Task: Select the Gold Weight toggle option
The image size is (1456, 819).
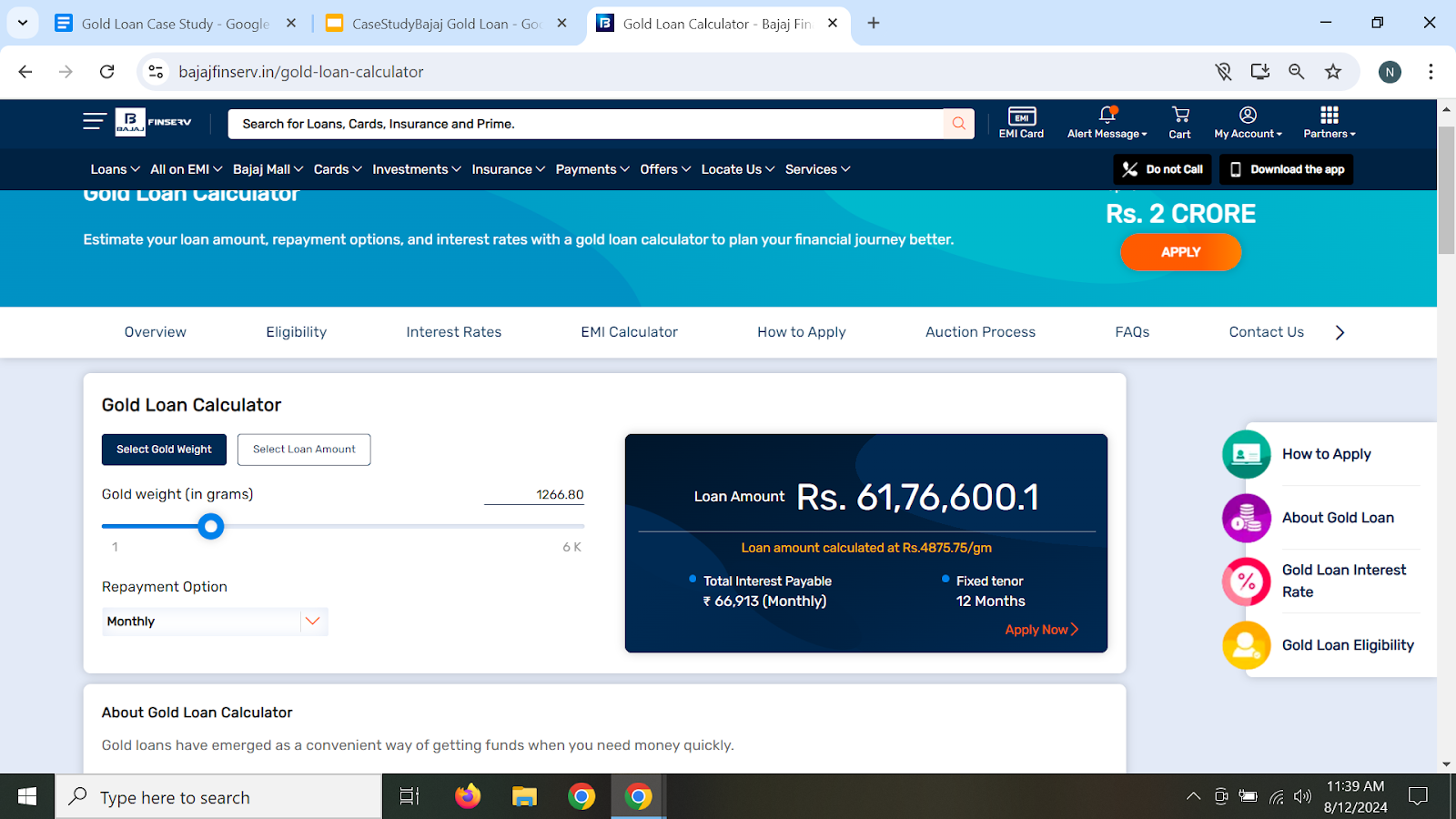Action: coord(164,450)
